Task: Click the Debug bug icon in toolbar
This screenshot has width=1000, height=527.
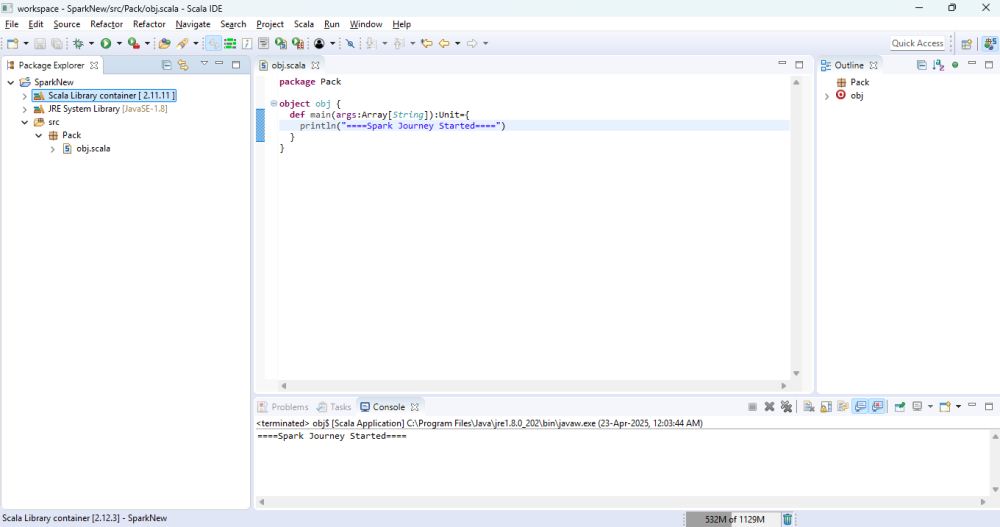Action: coord(78,43)
